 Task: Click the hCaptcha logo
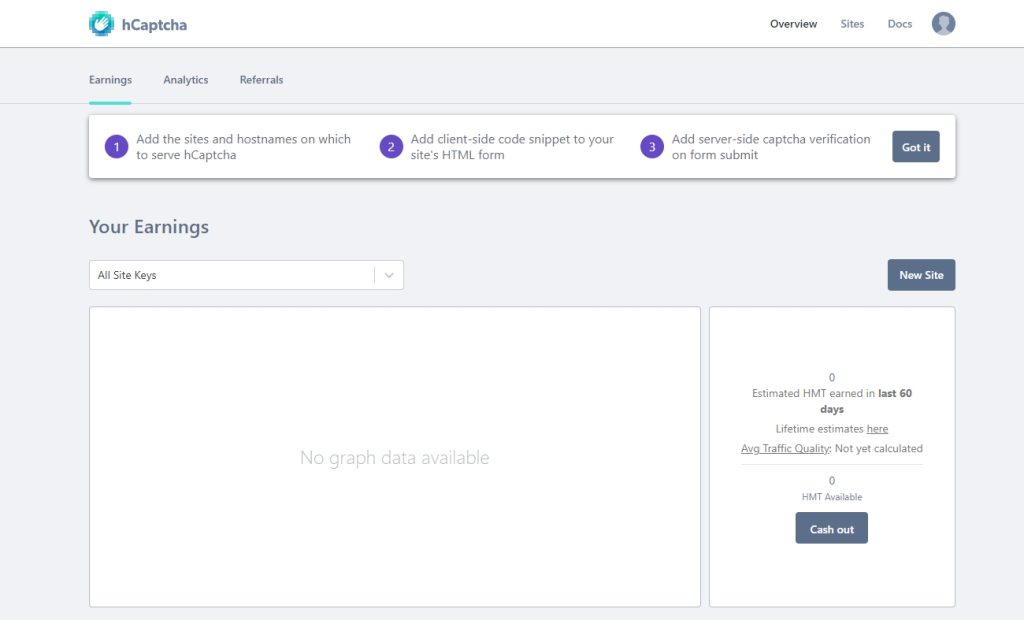[x=138, y=23]
